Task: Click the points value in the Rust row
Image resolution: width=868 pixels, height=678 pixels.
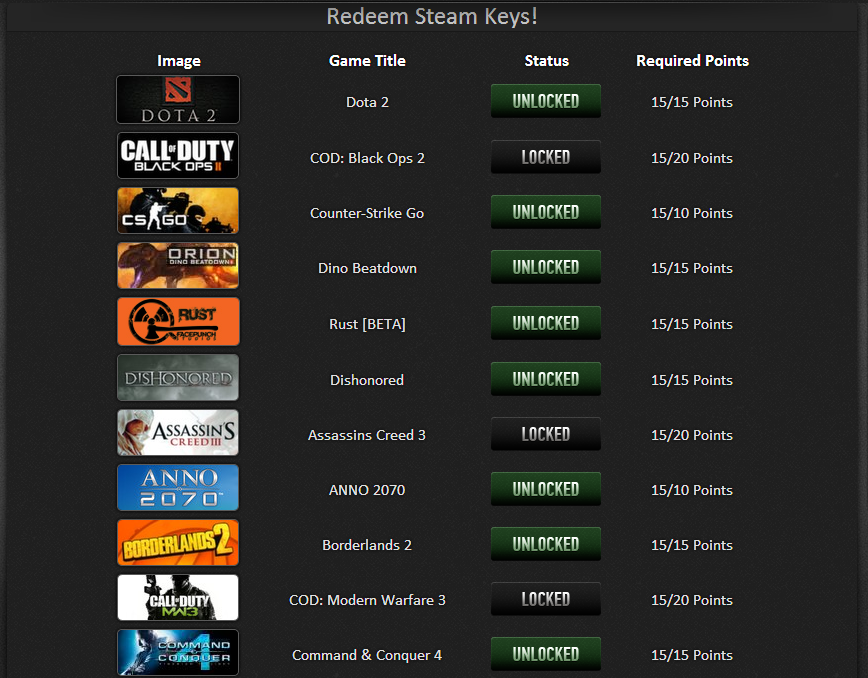Action: point(692,324)
